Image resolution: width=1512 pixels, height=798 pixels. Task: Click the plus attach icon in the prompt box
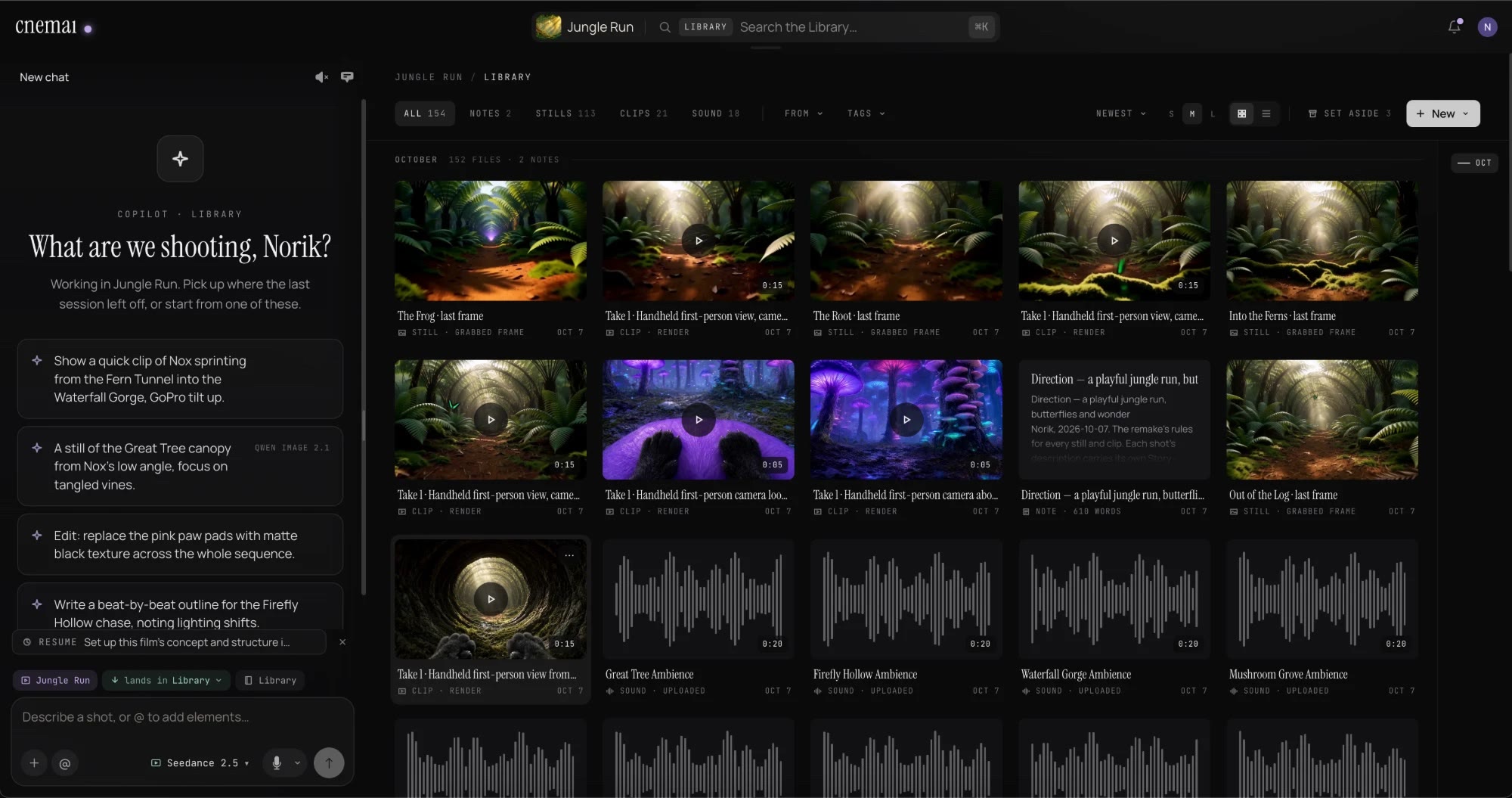click(x=34, y=763)
